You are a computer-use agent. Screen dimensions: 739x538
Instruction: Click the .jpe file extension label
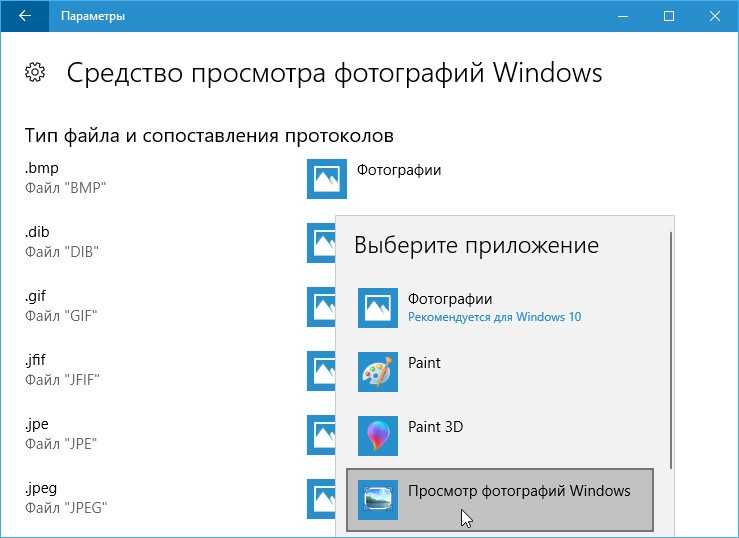(x=37, y=424)
